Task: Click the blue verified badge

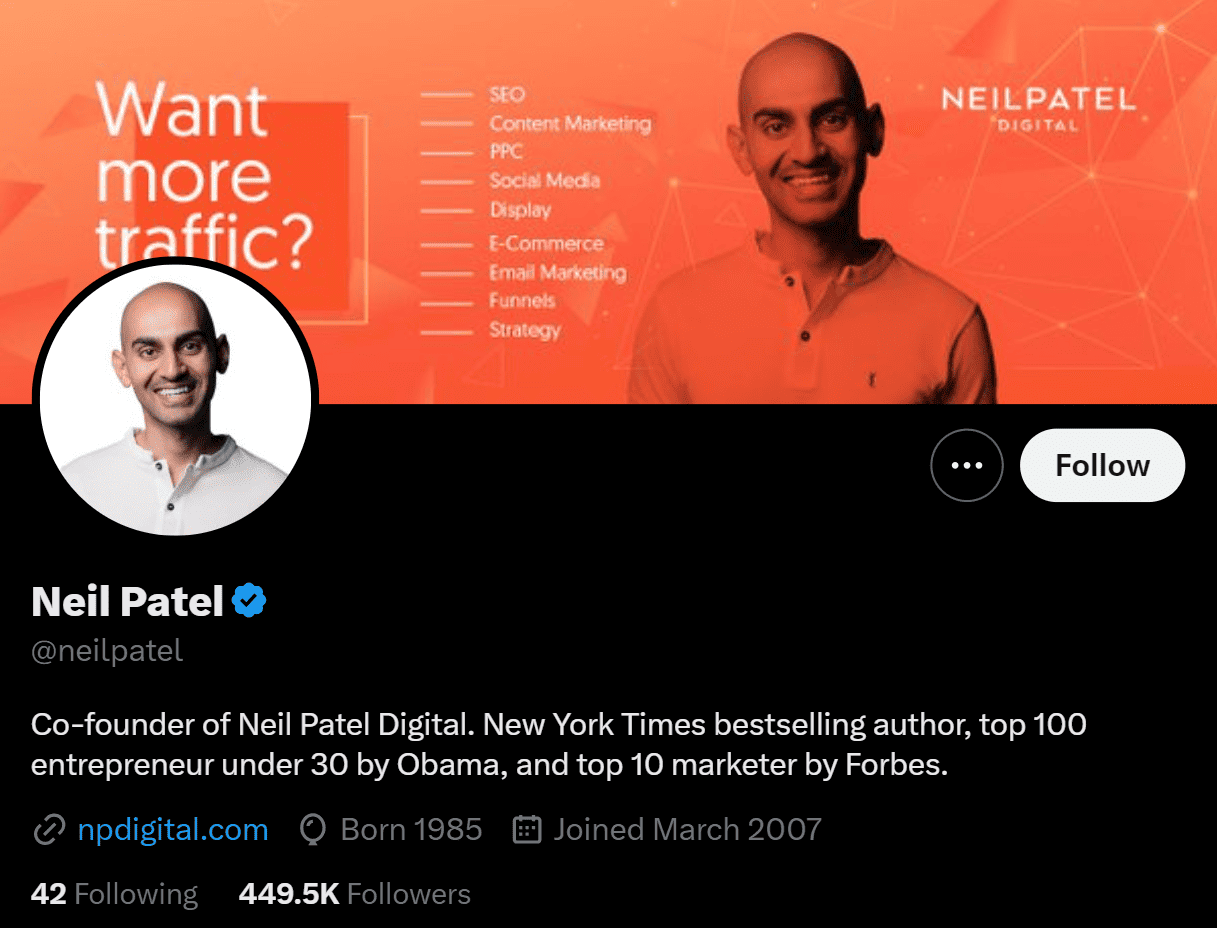Action: pos(249,601)
